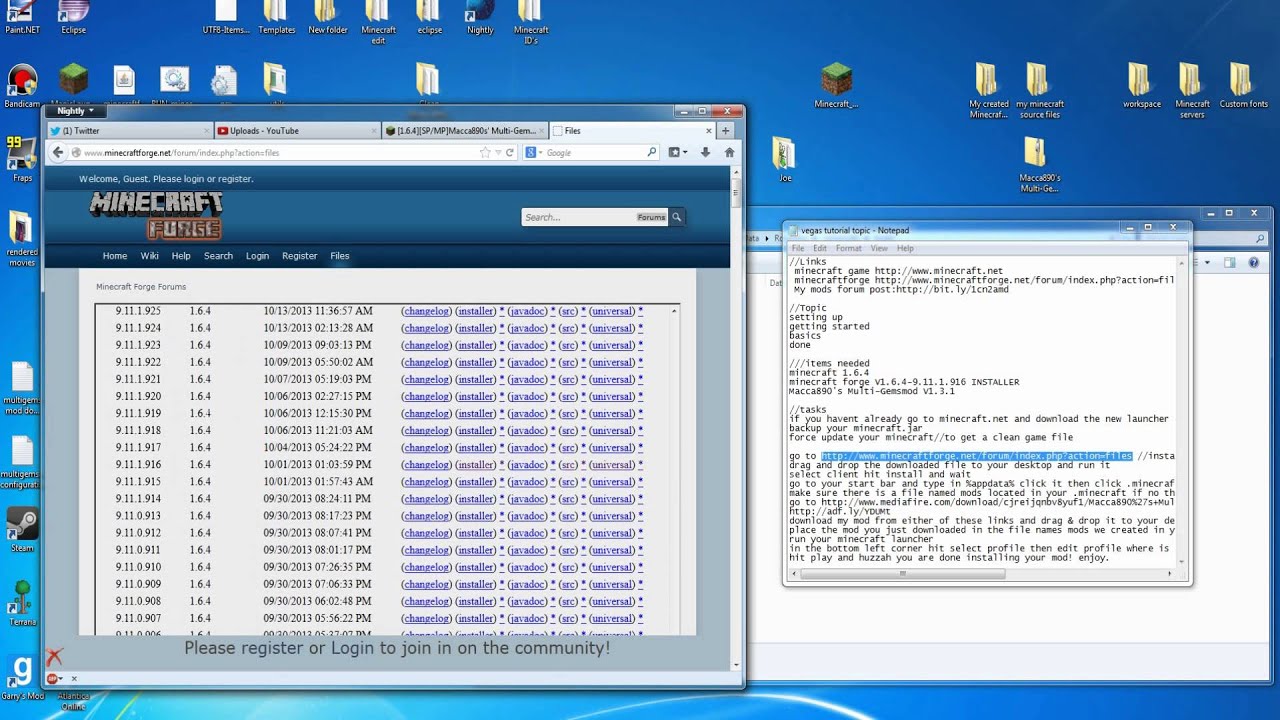Click the file list scroll-up arrow
1280x720 pixels.
click(x=674, y=311)
